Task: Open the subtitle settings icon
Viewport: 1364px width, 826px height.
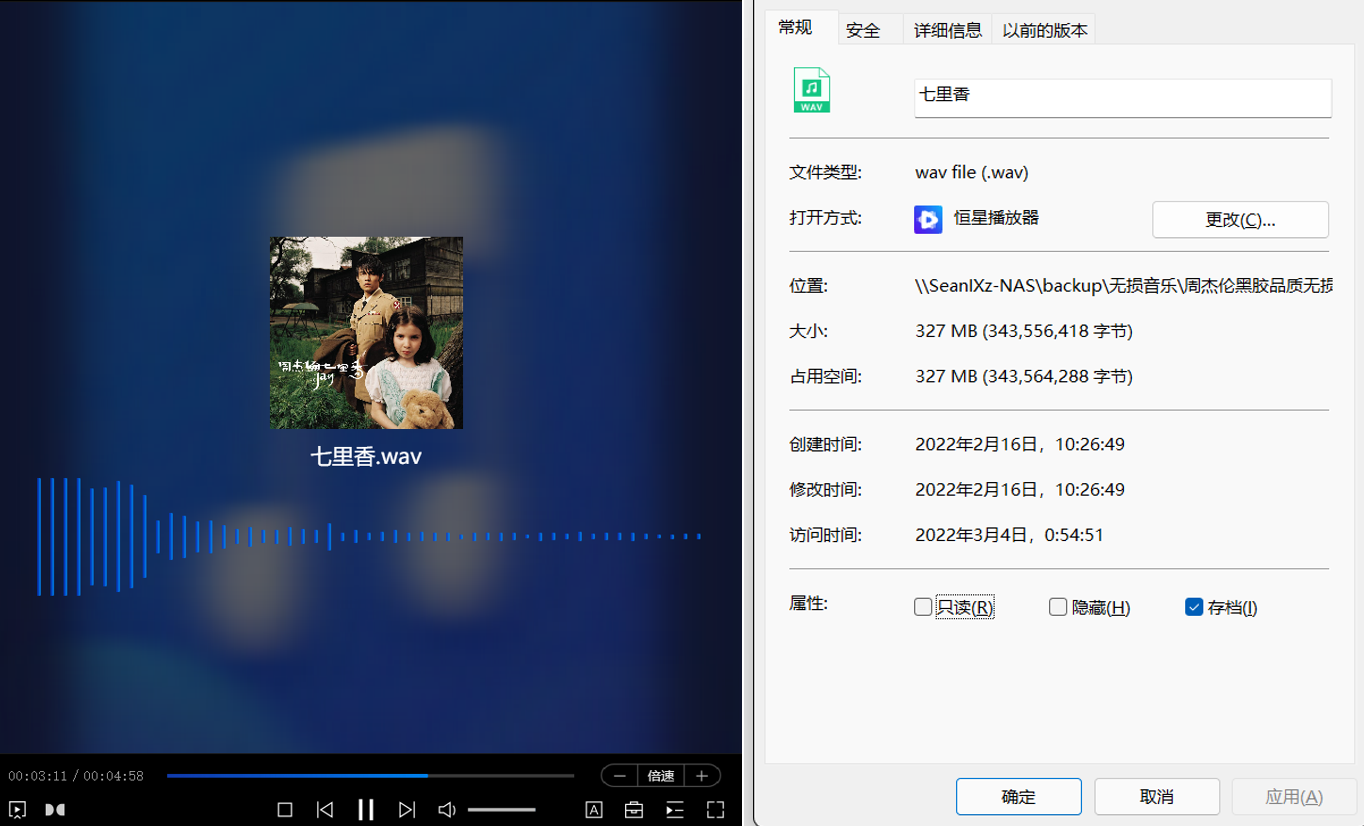Action: (x=594, y=810)
